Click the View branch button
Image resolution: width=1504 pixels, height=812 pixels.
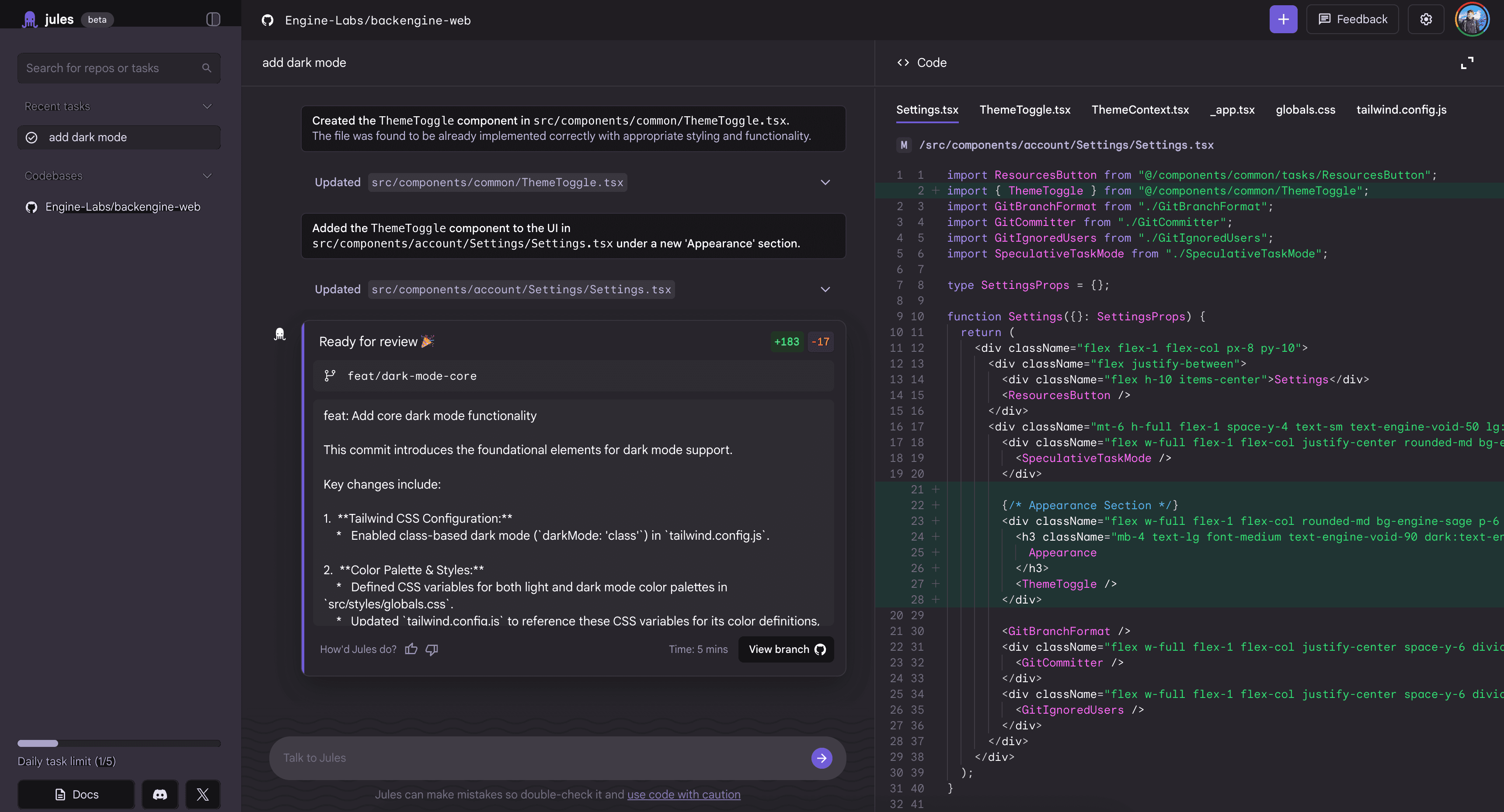click(x=787, y=649)
